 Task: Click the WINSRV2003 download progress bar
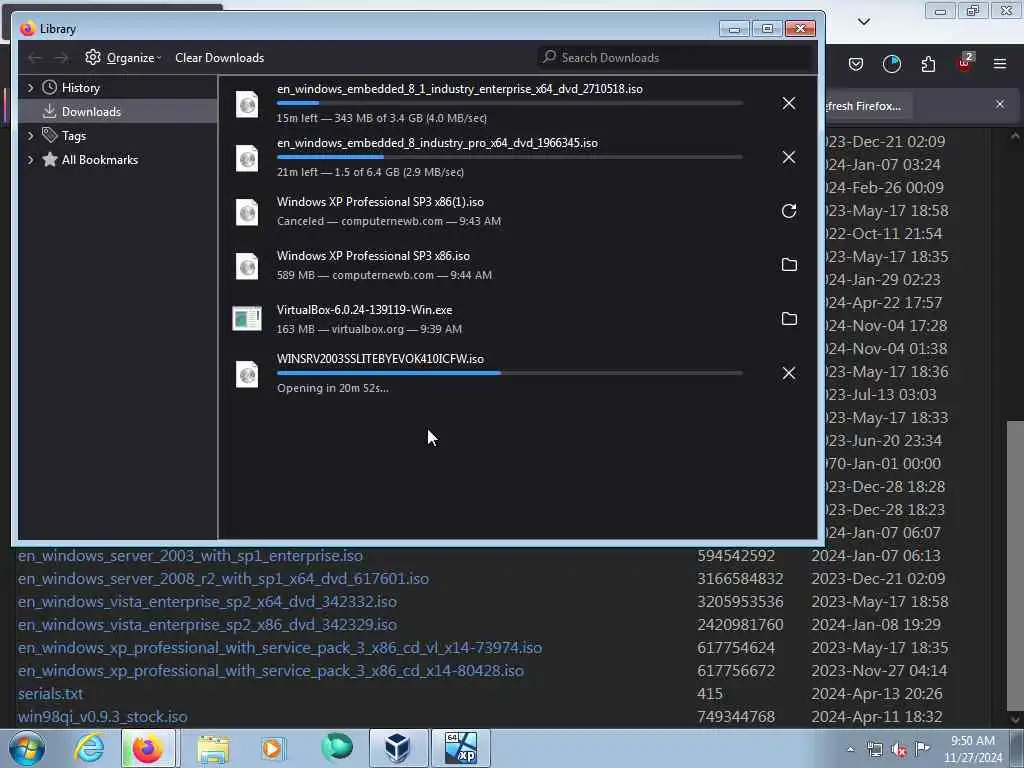[510, 374]
